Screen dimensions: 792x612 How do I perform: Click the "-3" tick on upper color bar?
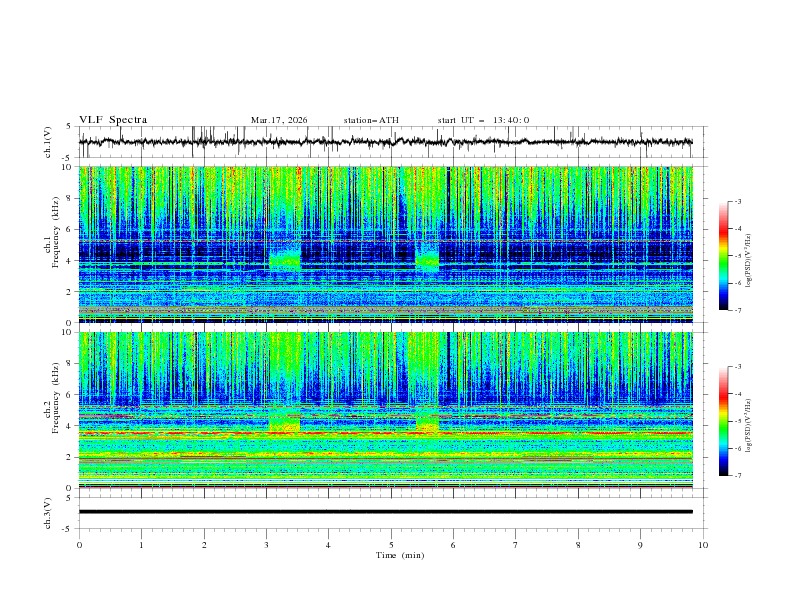[x=738, y=201]
